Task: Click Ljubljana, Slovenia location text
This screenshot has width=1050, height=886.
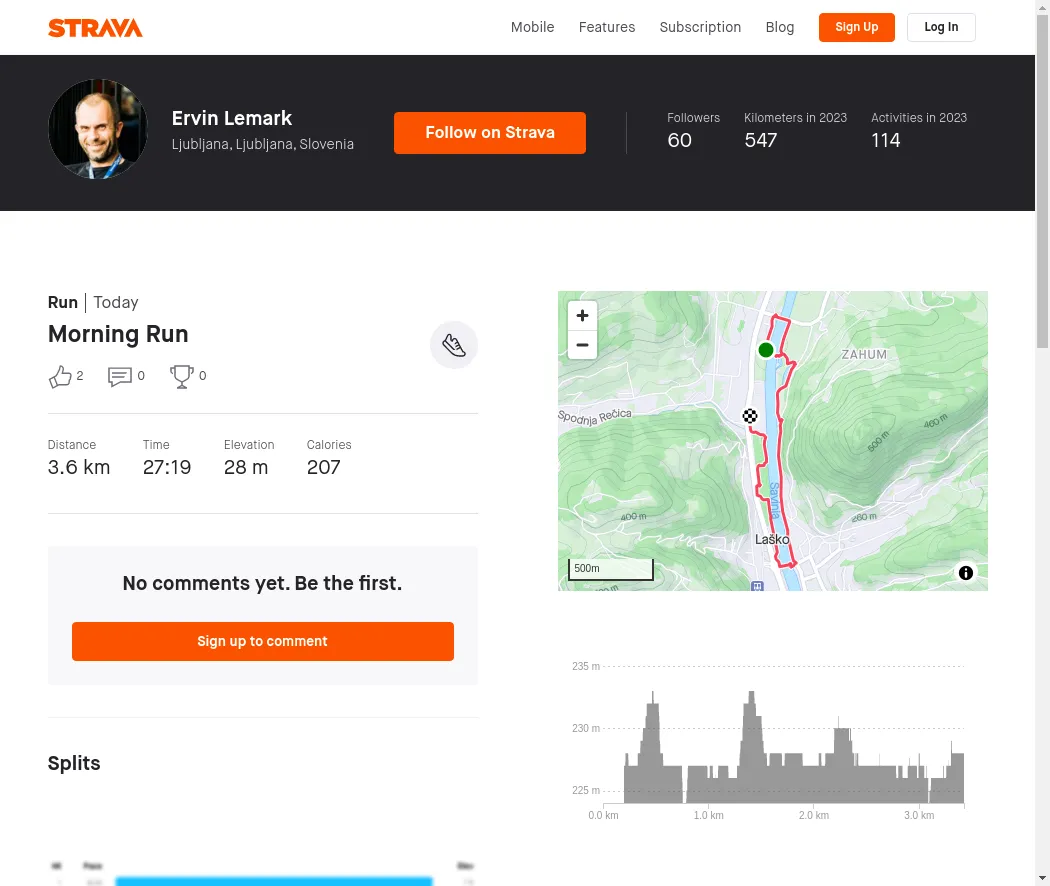Action: [262, 144]
